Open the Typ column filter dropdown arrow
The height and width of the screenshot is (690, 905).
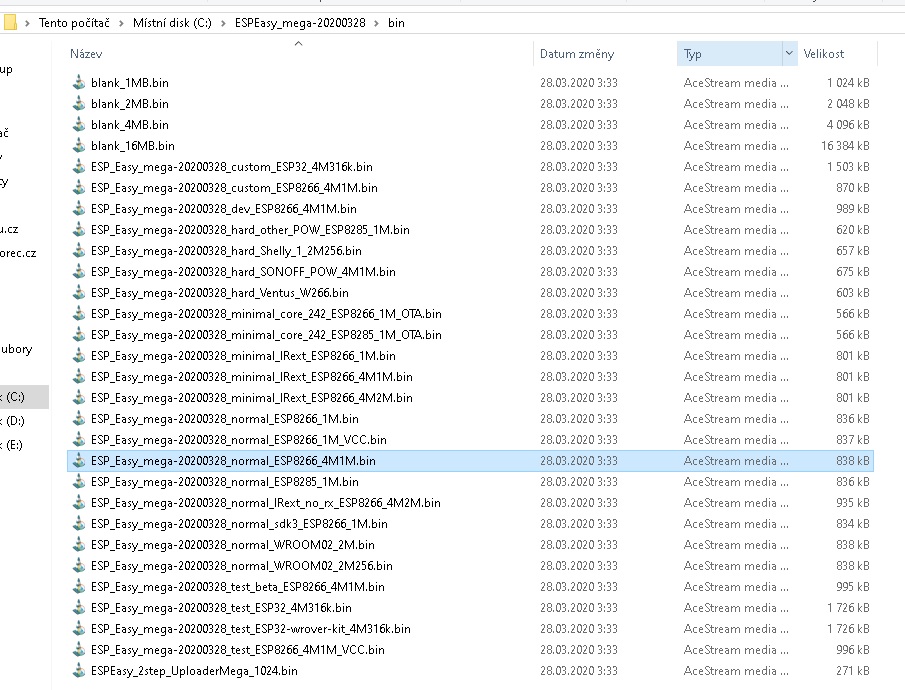click(x=789, y=54)
